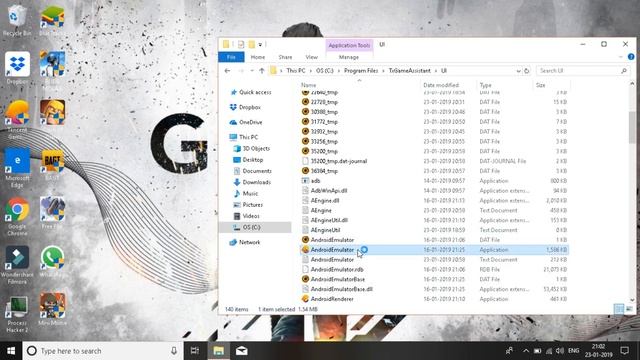Image resolution: width=640 pixels, height=360 pixels.
Task: Select Quick access in navigation pane
Action: point(255,92)
